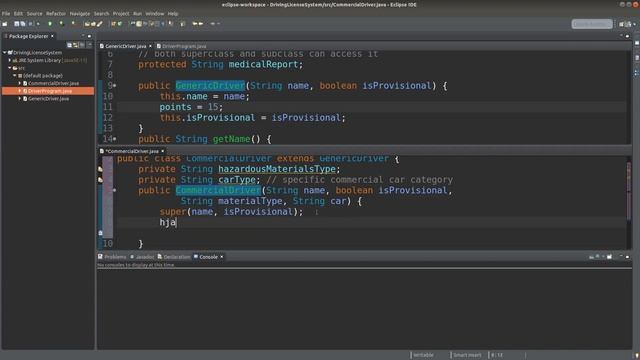Open Package Explorer view menu arrow
The image size is (640, 360).
[89, 45]
